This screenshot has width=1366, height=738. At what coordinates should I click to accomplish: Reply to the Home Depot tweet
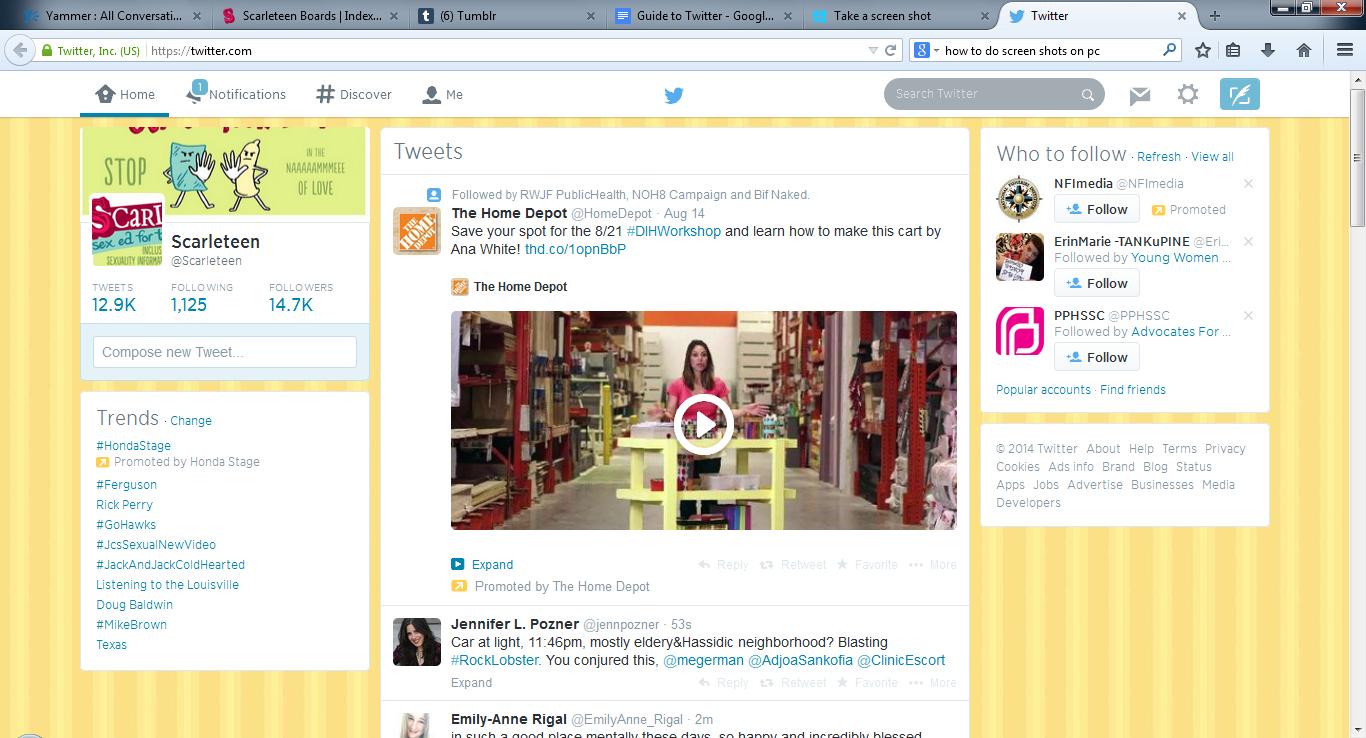click(x=723, y=565)
